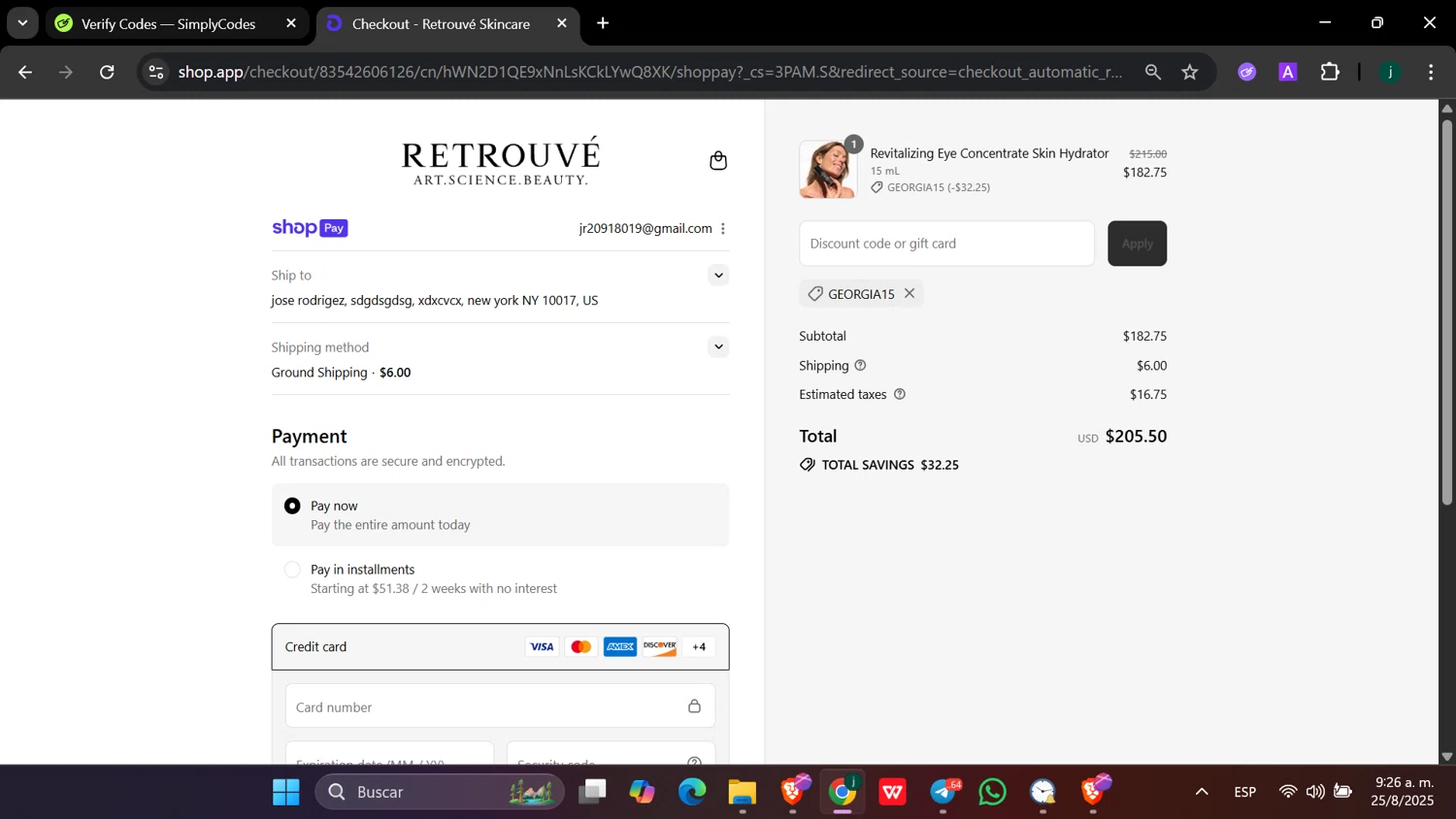Open the Windows Start menu

point(286,793)
